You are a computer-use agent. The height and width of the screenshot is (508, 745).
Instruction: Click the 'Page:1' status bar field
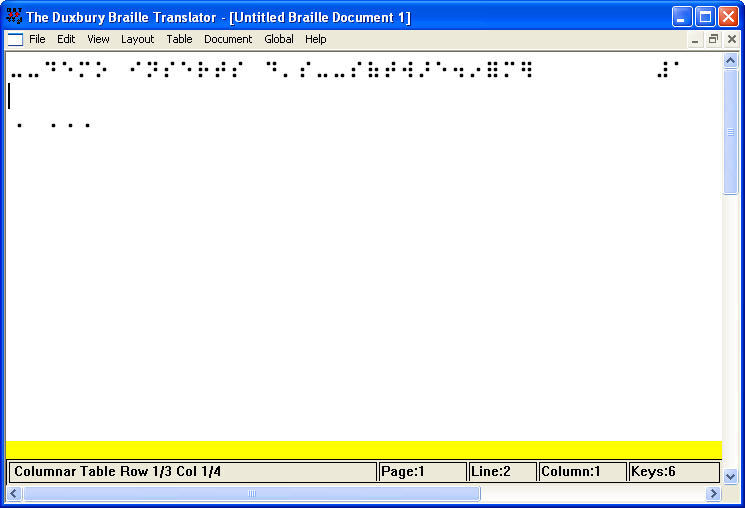(422, 471)
